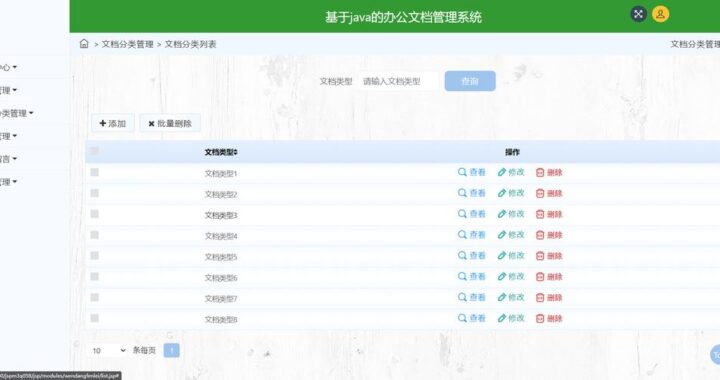
Task: Click the 文档类型8 cell text
Action: (x=221, y=319)
